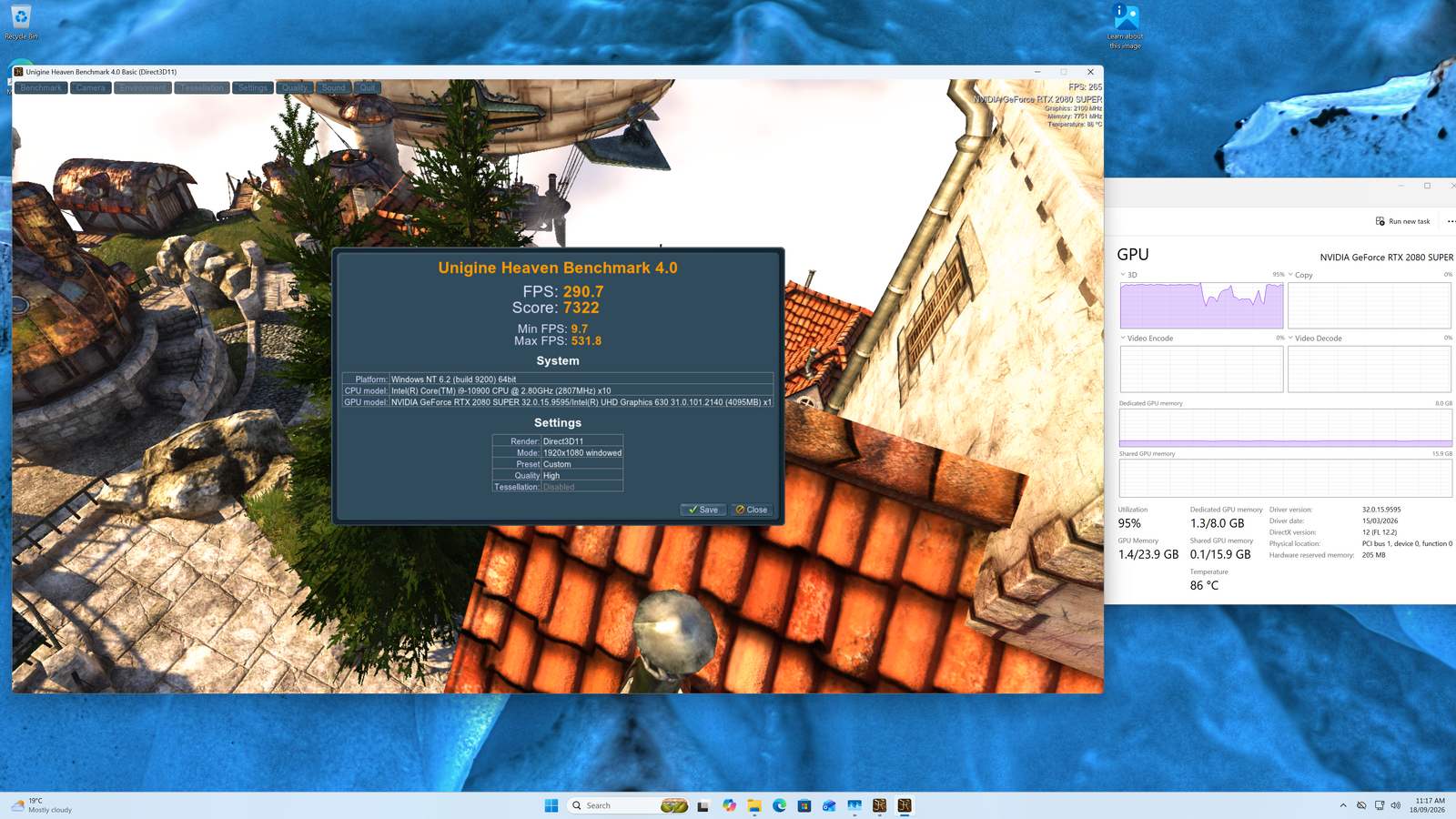Screen dimensions: 1456x819
Task: Show hidden system tray icons chevron
Action: [x=1343, y=805]
